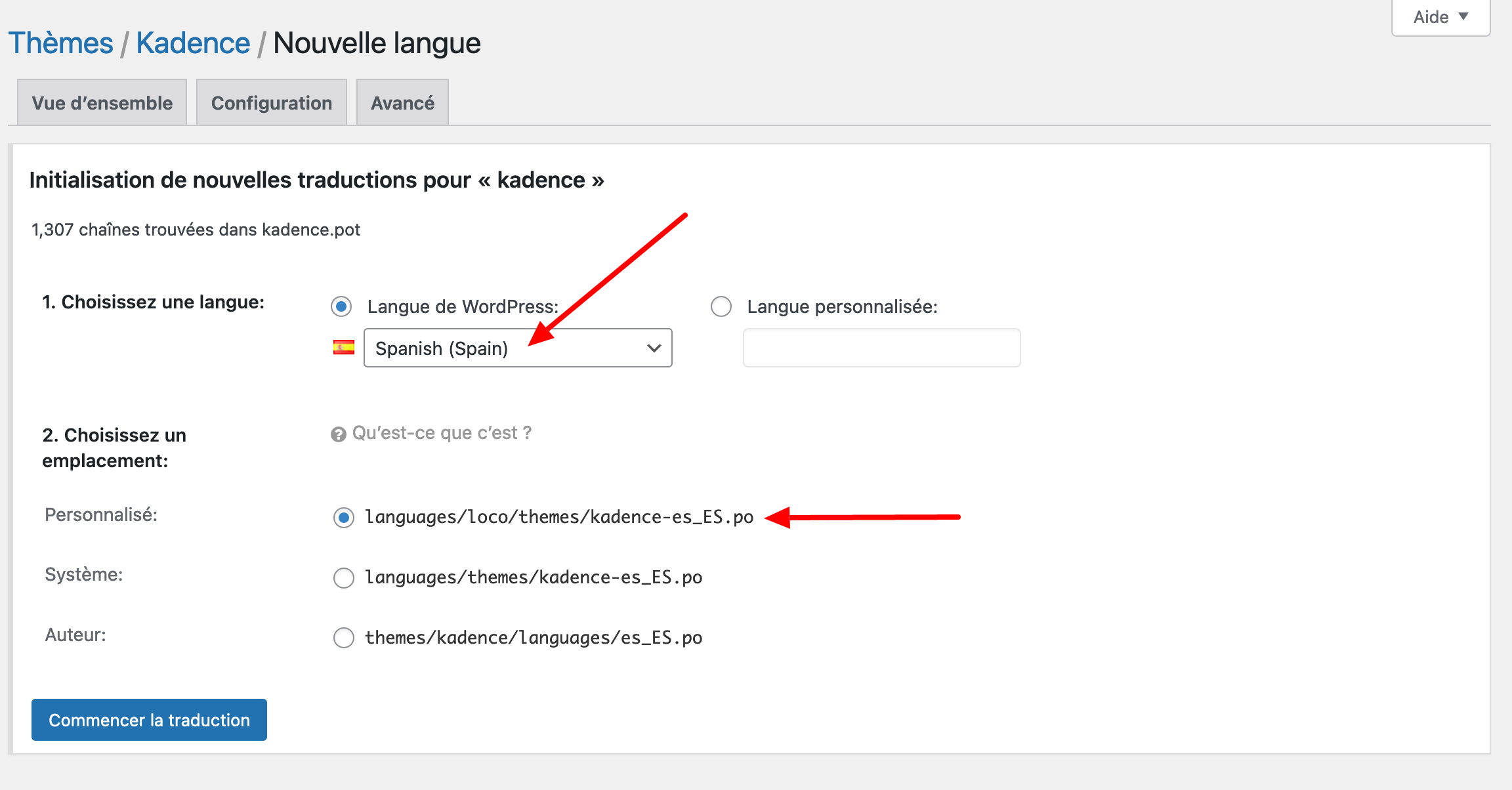Viewport: 1512px width, 790px height.
Task: Open the Spanish (Spain) language dropdown
Action: pos(518,348)
